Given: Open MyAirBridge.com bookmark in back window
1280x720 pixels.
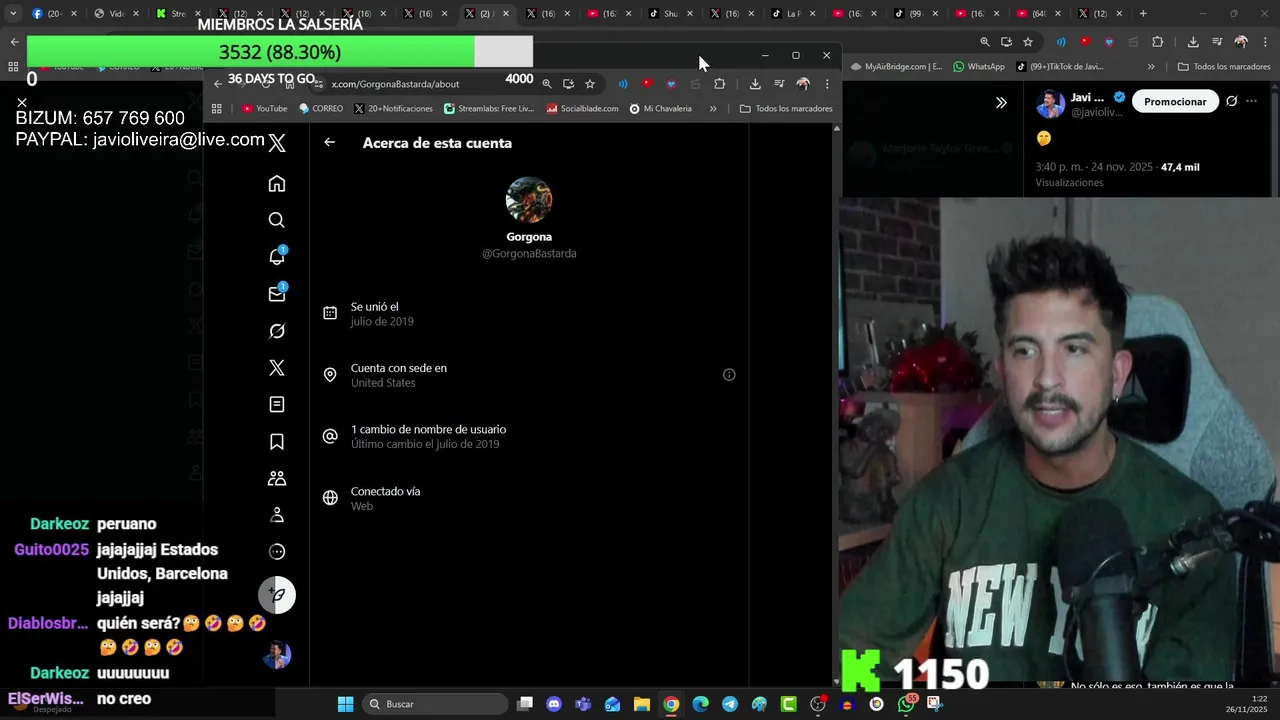Looking at the screenshot, I should tap(897, 67).
